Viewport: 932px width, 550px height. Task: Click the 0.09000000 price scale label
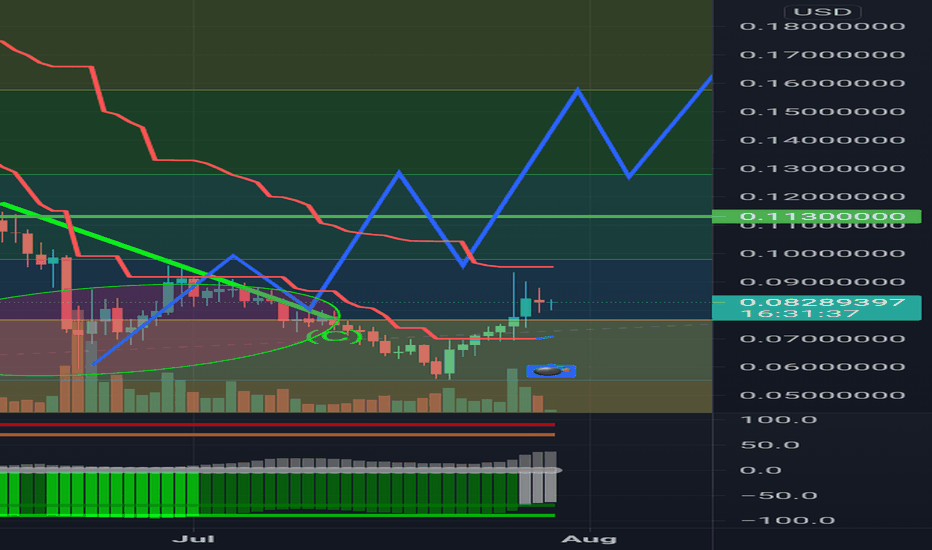click(822, 282)
